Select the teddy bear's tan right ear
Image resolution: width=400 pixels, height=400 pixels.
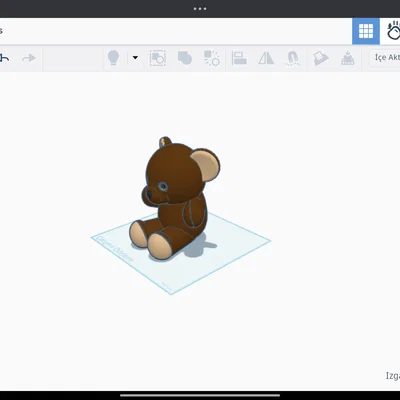(x=206, y=165)
